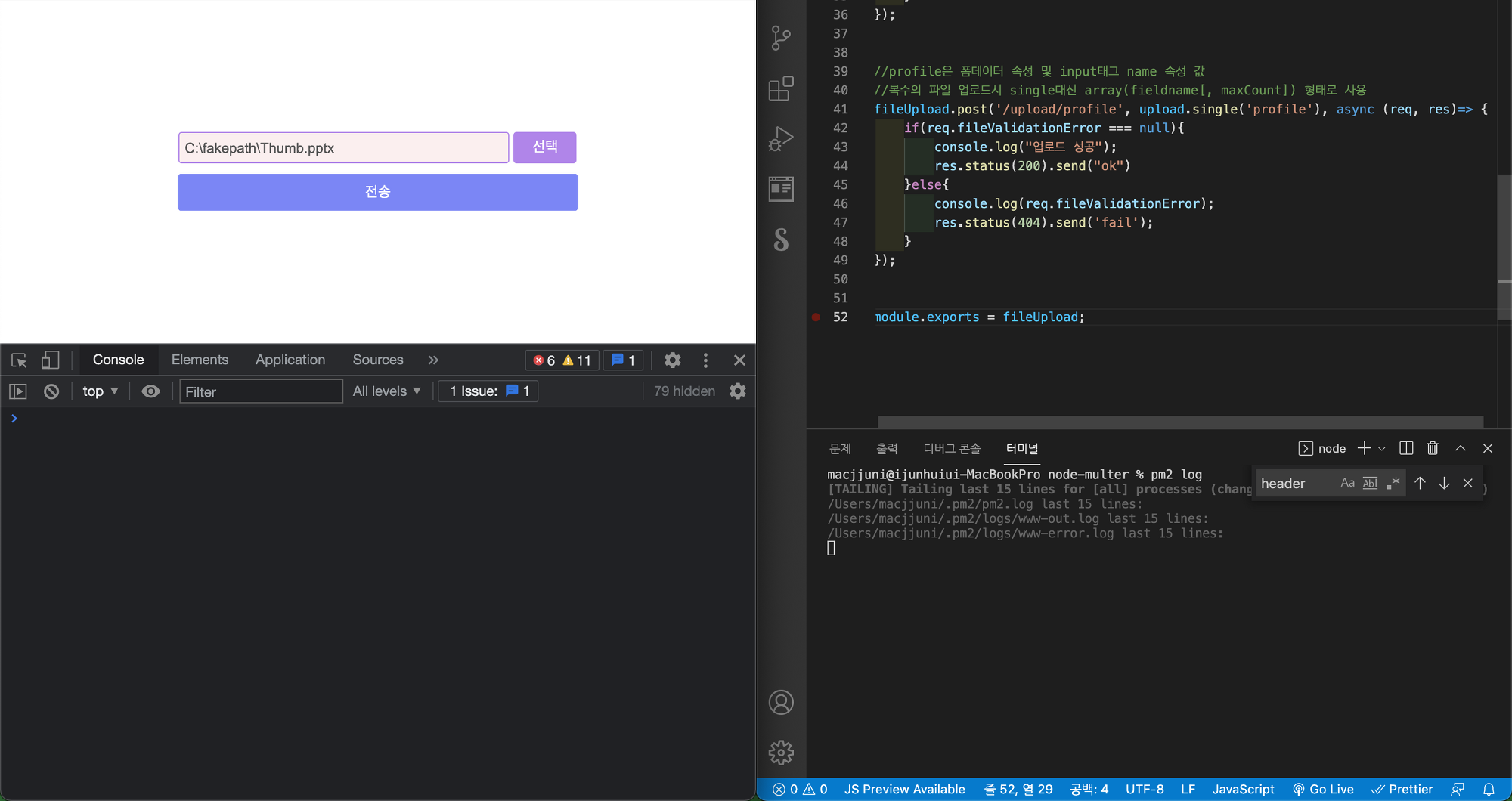Click the 1 Issue button in console
Screen dimensions: 1512x801
(488, 391)
